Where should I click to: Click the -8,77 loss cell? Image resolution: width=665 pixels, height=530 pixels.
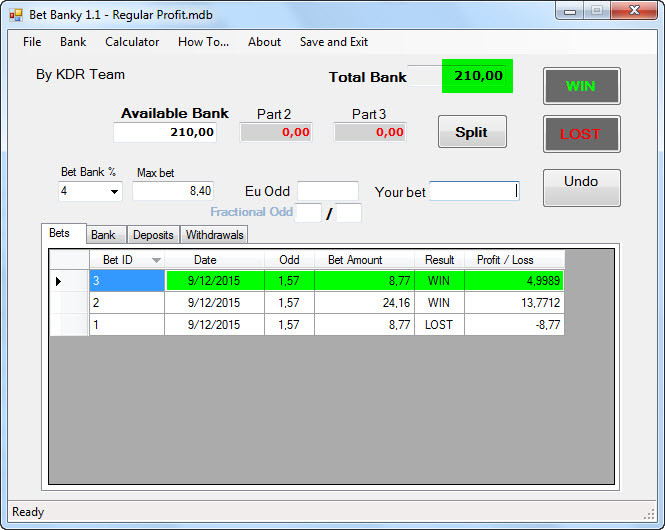(514, 325)
